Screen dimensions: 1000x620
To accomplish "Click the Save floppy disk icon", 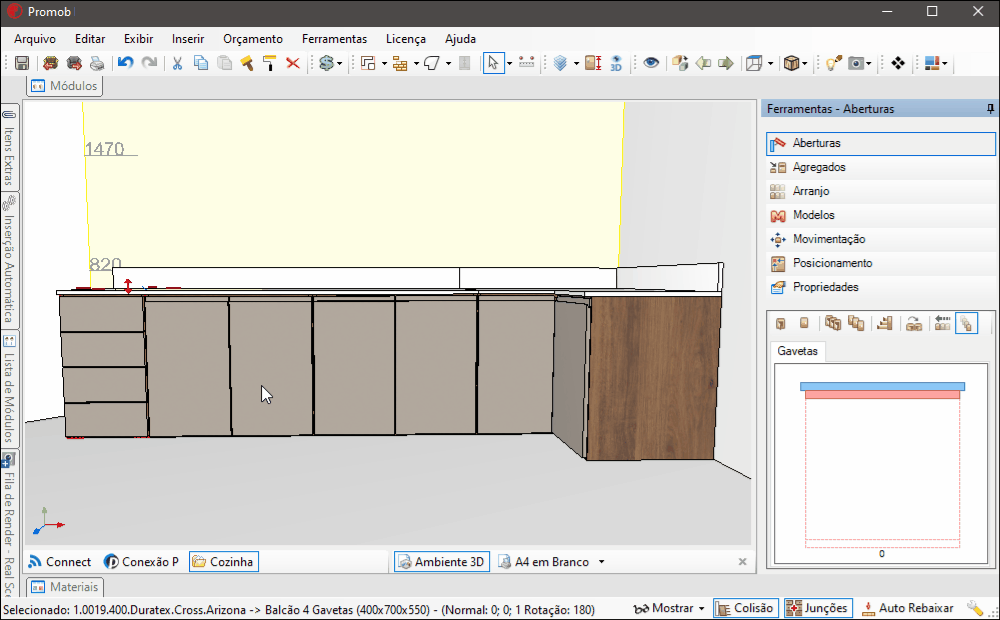I will point(22,63).
